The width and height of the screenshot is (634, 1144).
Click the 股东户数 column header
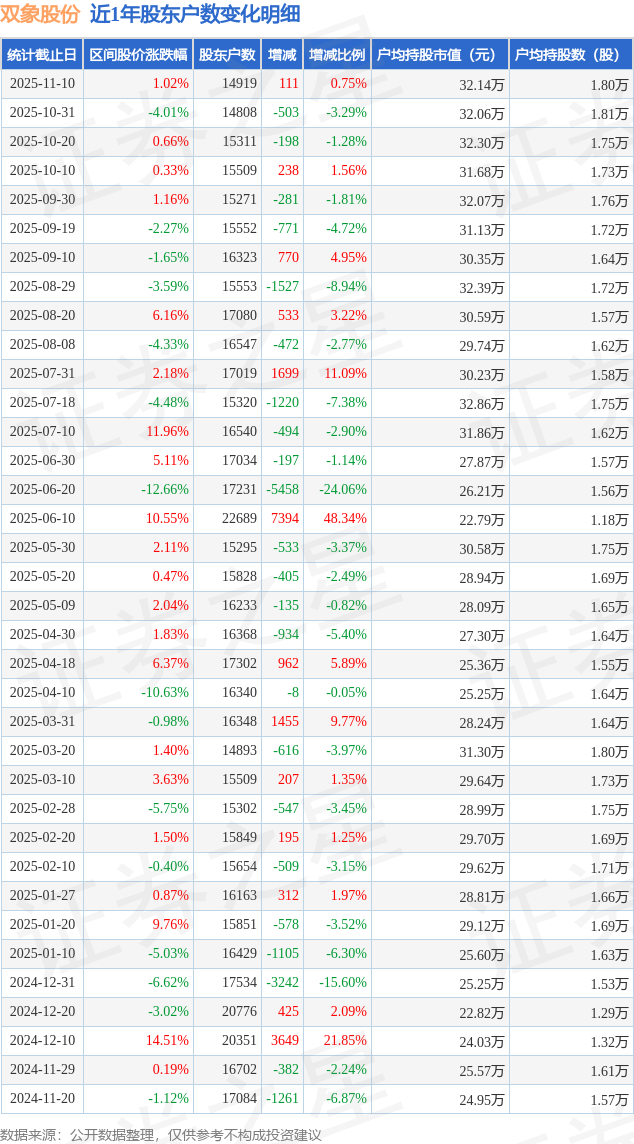click(227, 55)
